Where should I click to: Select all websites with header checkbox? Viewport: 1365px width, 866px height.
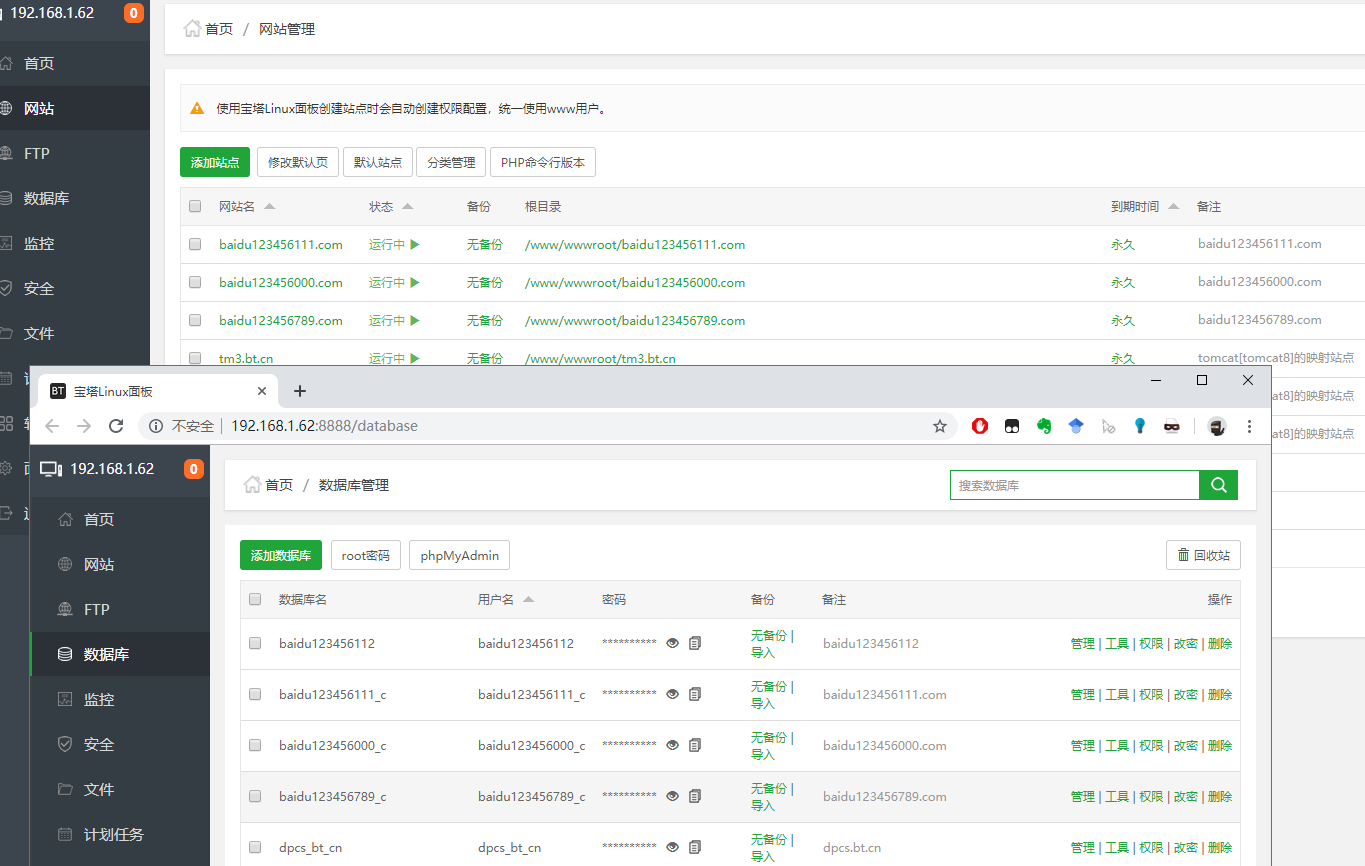(195, 206)
